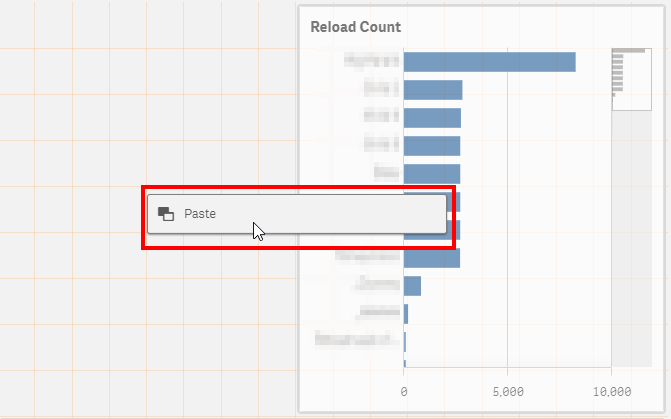671x419 pixels.
Task: Select the Paste text in context menu
Action: 200,214
